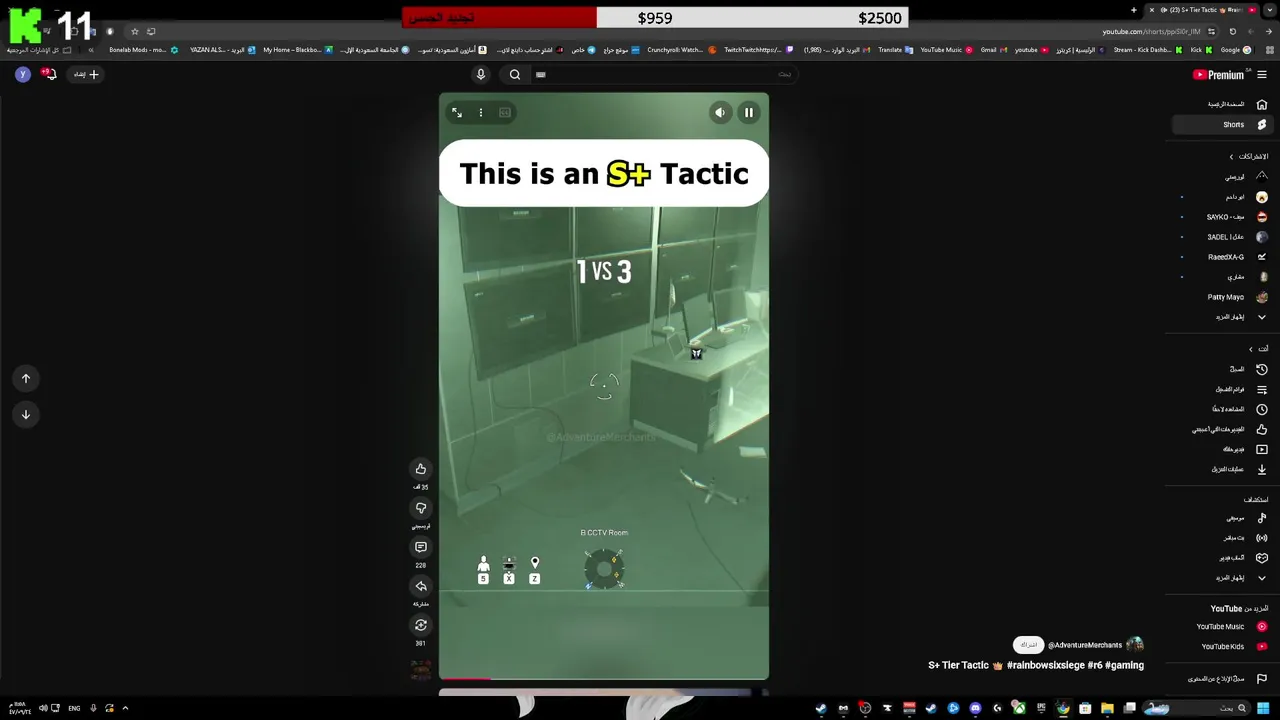
Task: Open the Crunchyroll bookmark
Action: click(682, 50)
